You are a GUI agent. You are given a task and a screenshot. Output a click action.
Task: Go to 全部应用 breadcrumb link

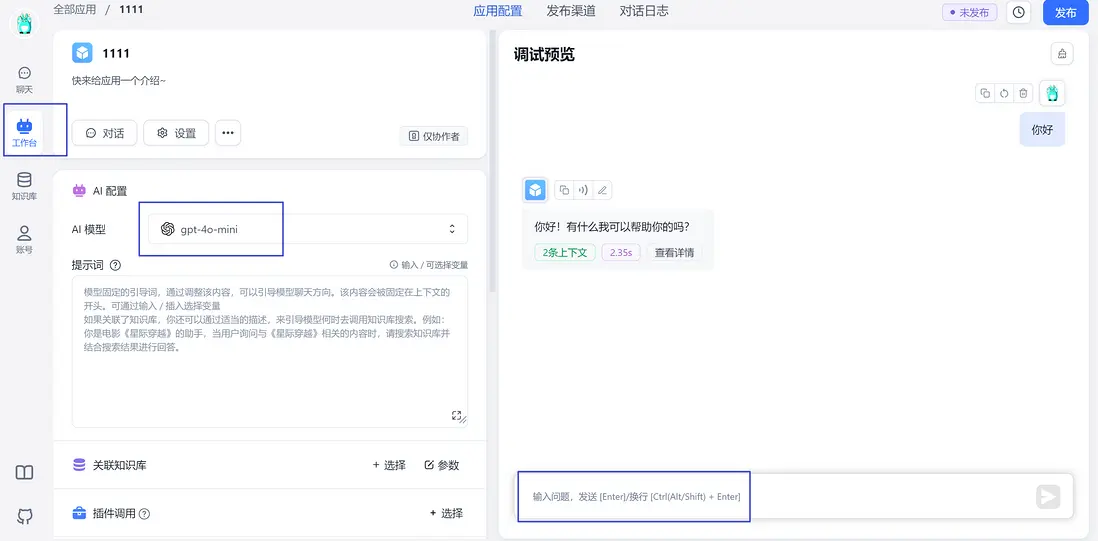pos(75,10)
